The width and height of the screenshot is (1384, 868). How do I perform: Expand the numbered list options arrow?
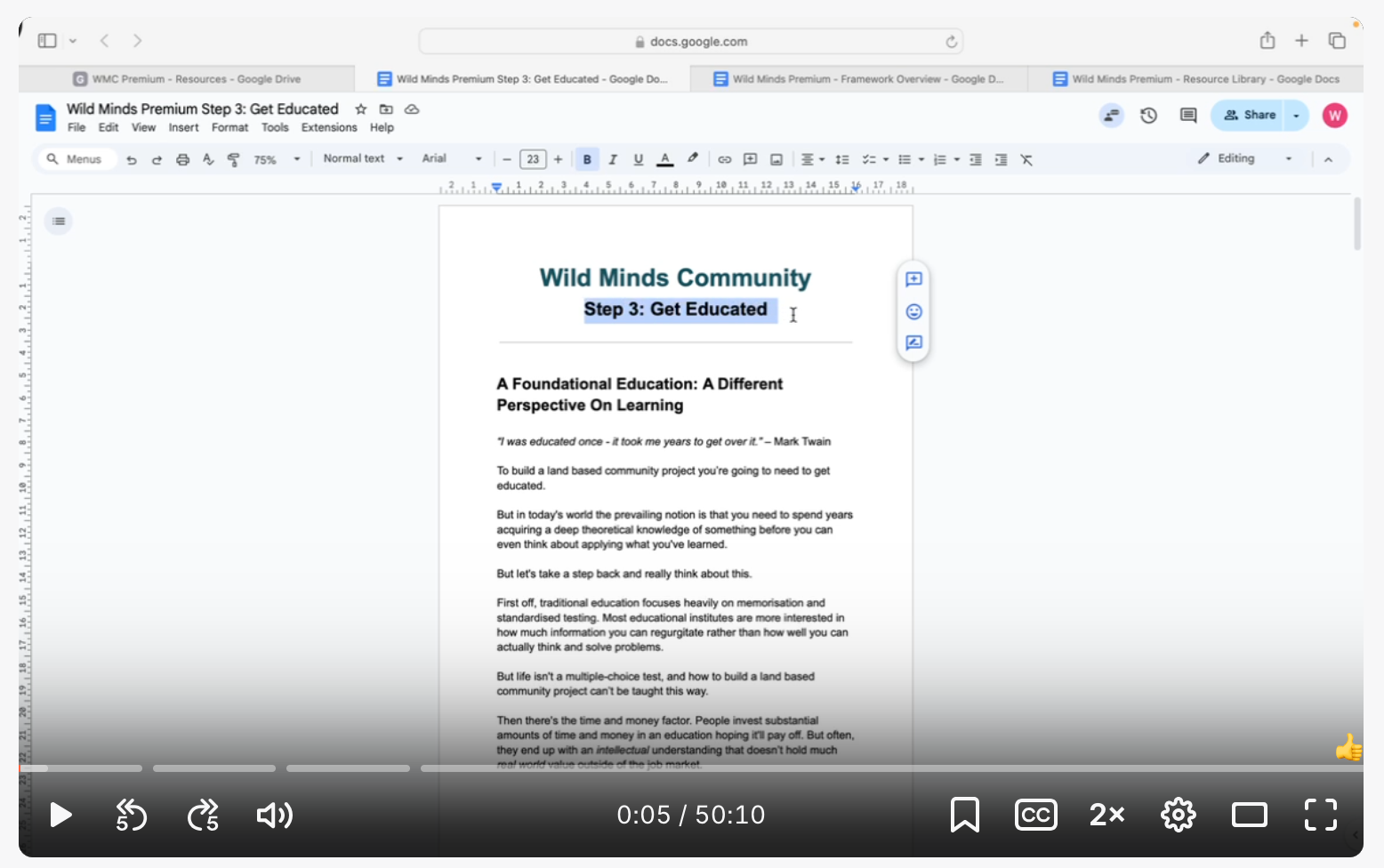(x=957, y=160)
